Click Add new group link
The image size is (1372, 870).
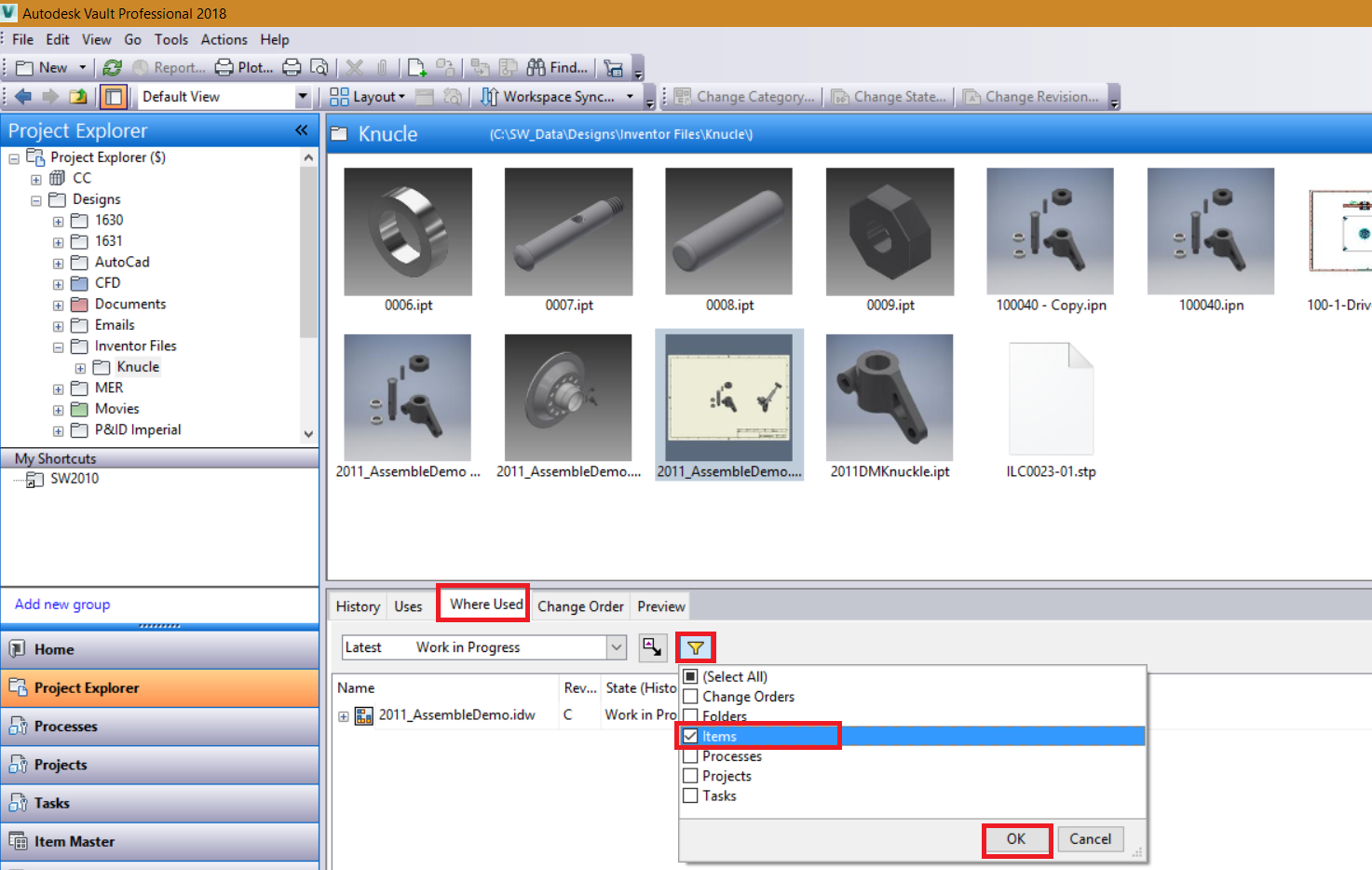coord(62,604)
